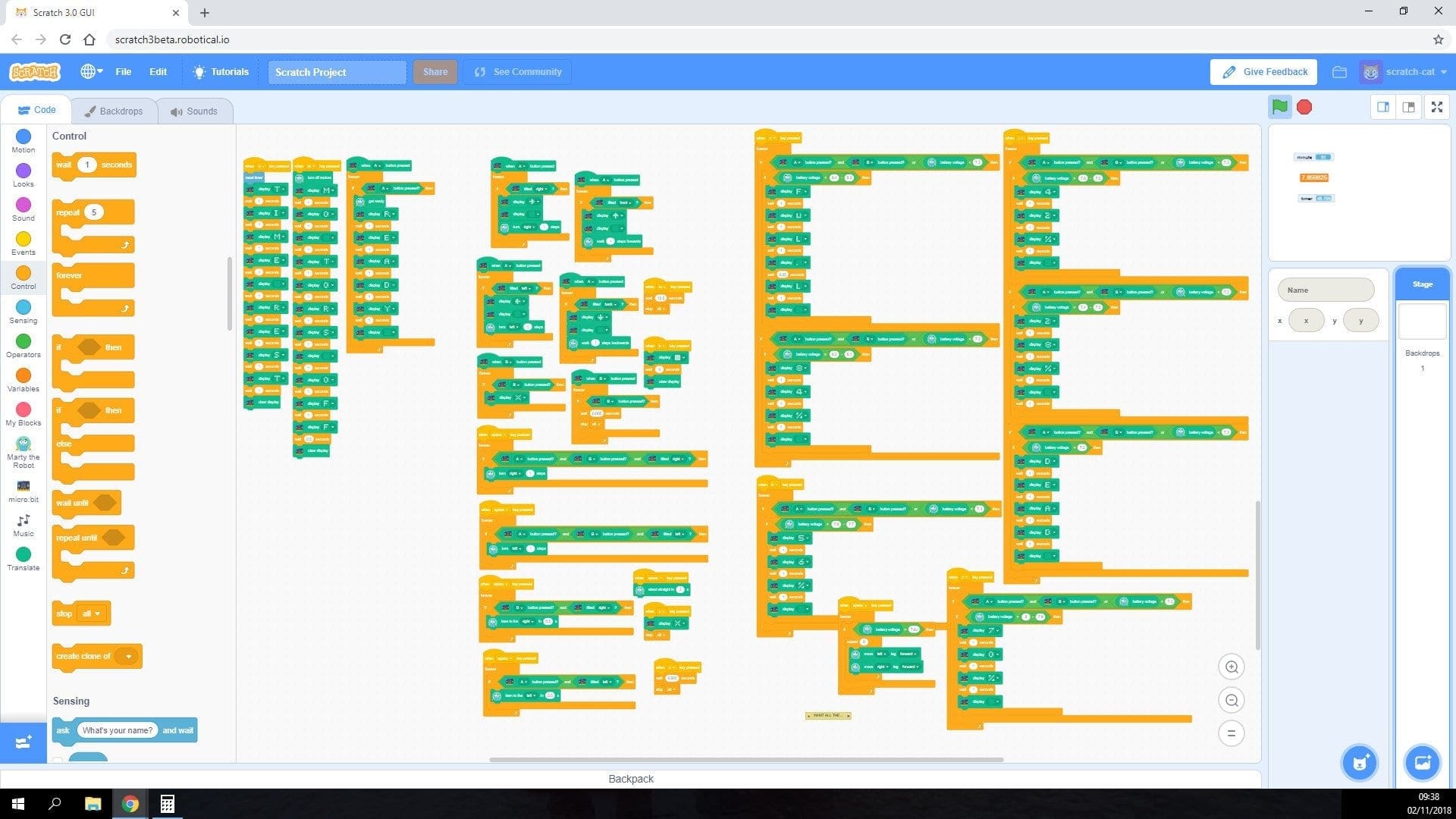Click the Share button
The width and height of the screenshot is (1456, 819).
pos(435,71)
